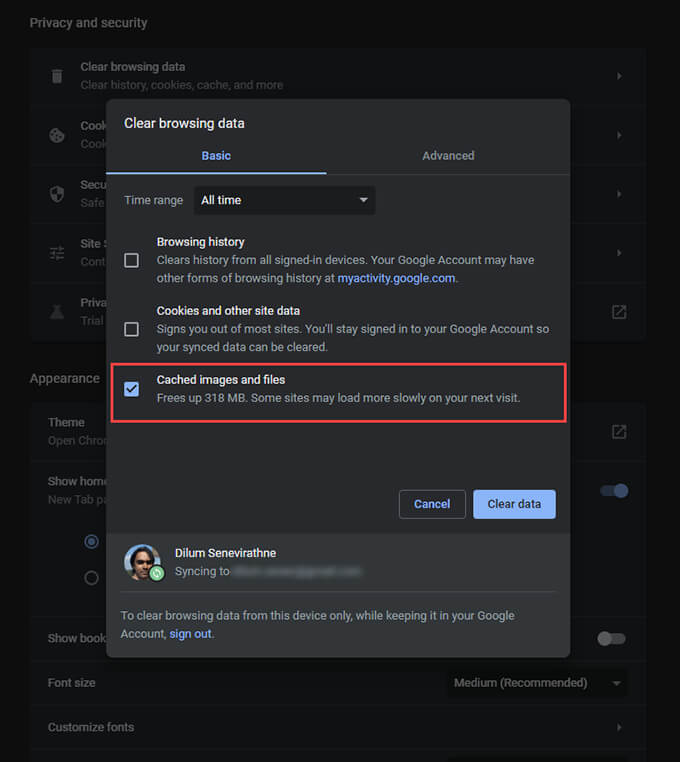Switch to the Advanced tab
Viewport: 680px width, 762px height.
point(448,156)
